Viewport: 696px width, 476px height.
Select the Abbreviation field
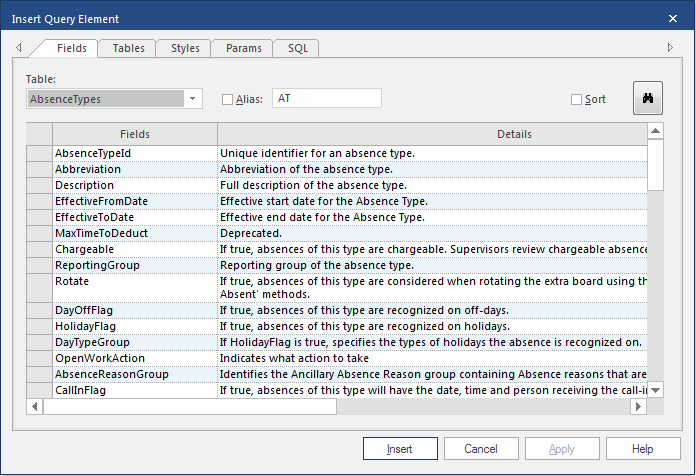pyautogui.click(x=135, y=169)
